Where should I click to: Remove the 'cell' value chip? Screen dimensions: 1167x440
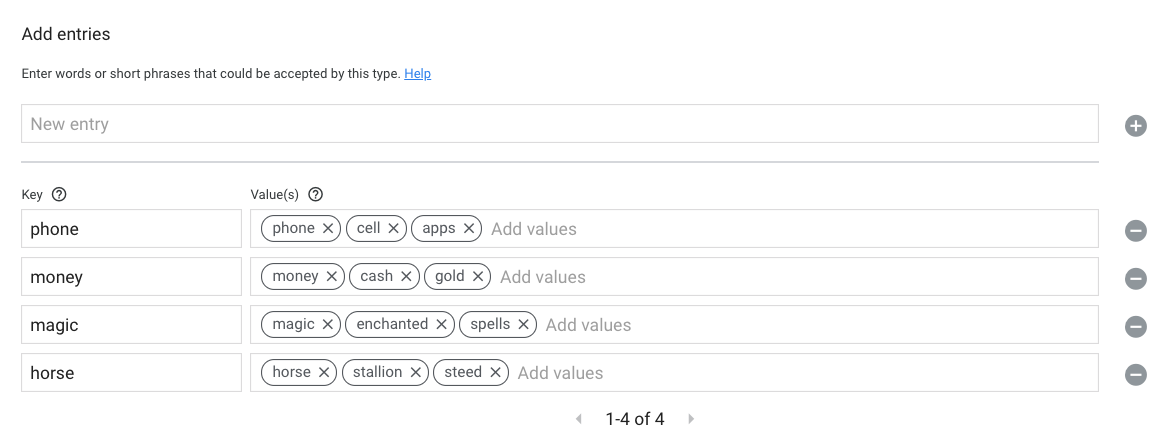pos(394,229)
